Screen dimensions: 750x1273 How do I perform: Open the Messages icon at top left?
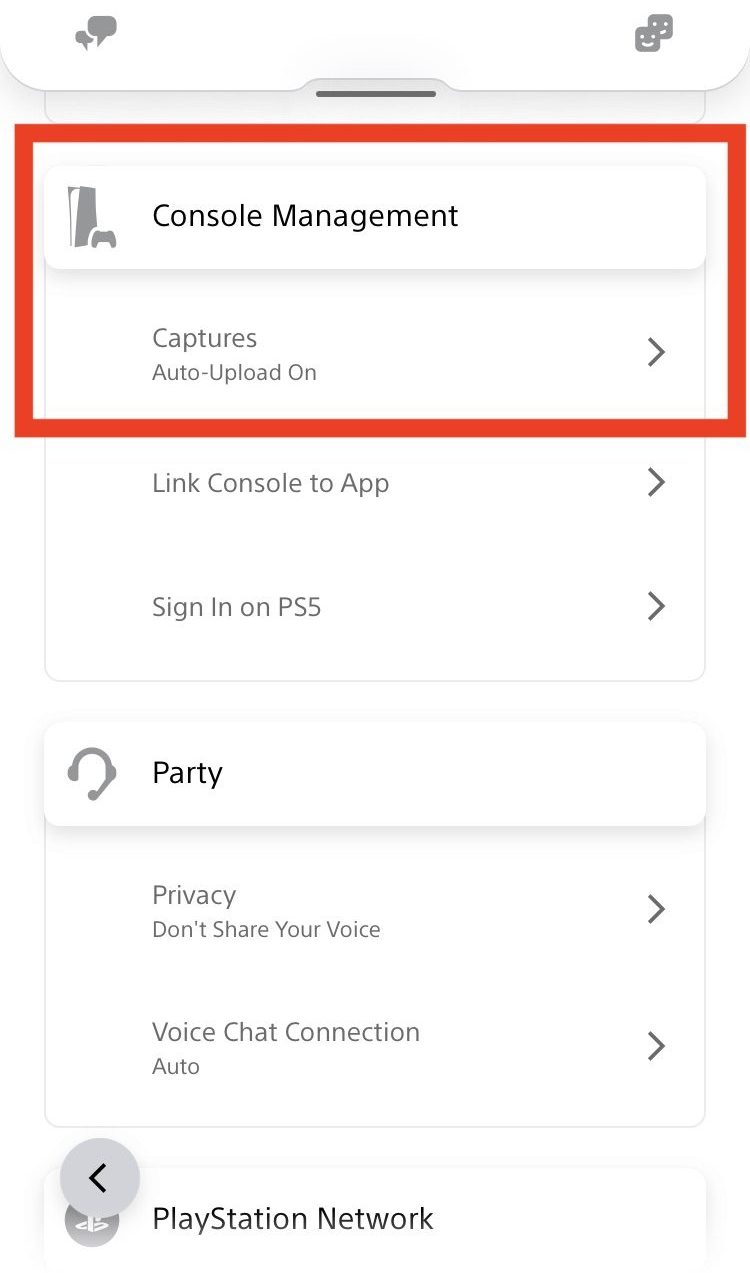coord(95,31)
